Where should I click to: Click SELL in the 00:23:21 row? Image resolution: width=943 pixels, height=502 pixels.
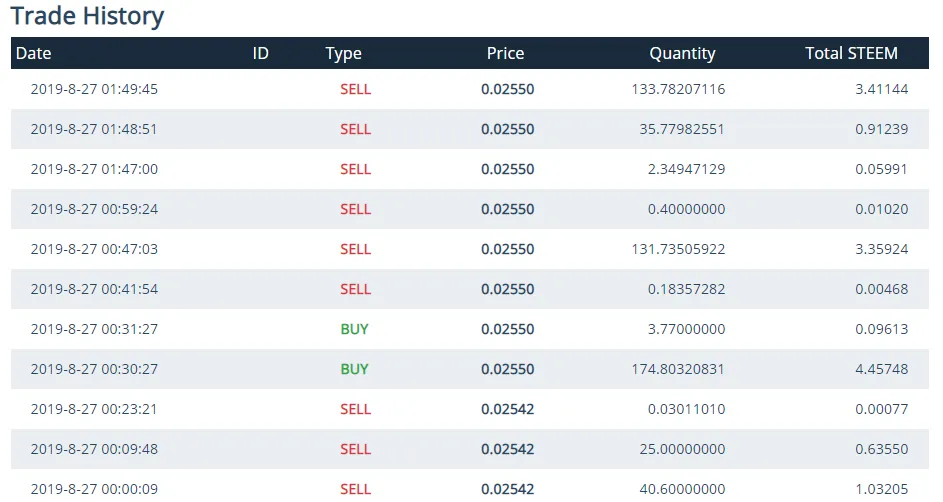click(x=355, y=409)
